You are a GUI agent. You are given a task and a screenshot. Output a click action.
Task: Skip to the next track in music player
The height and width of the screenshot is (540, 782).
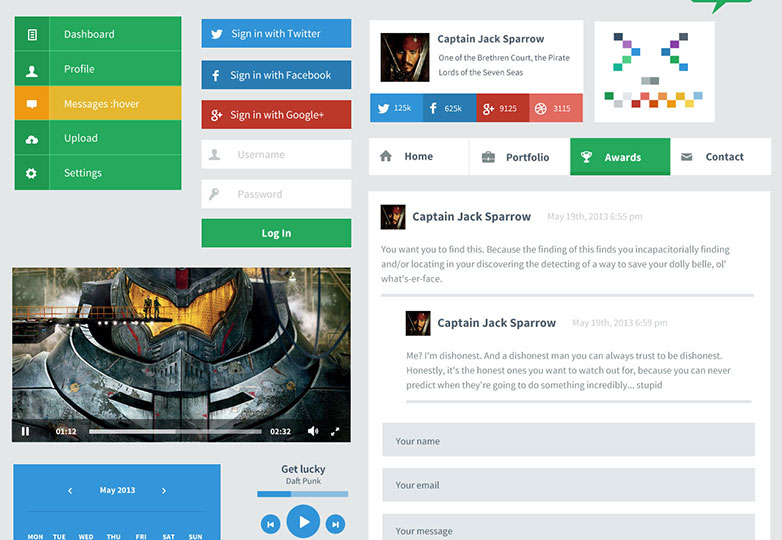(336, 523)
